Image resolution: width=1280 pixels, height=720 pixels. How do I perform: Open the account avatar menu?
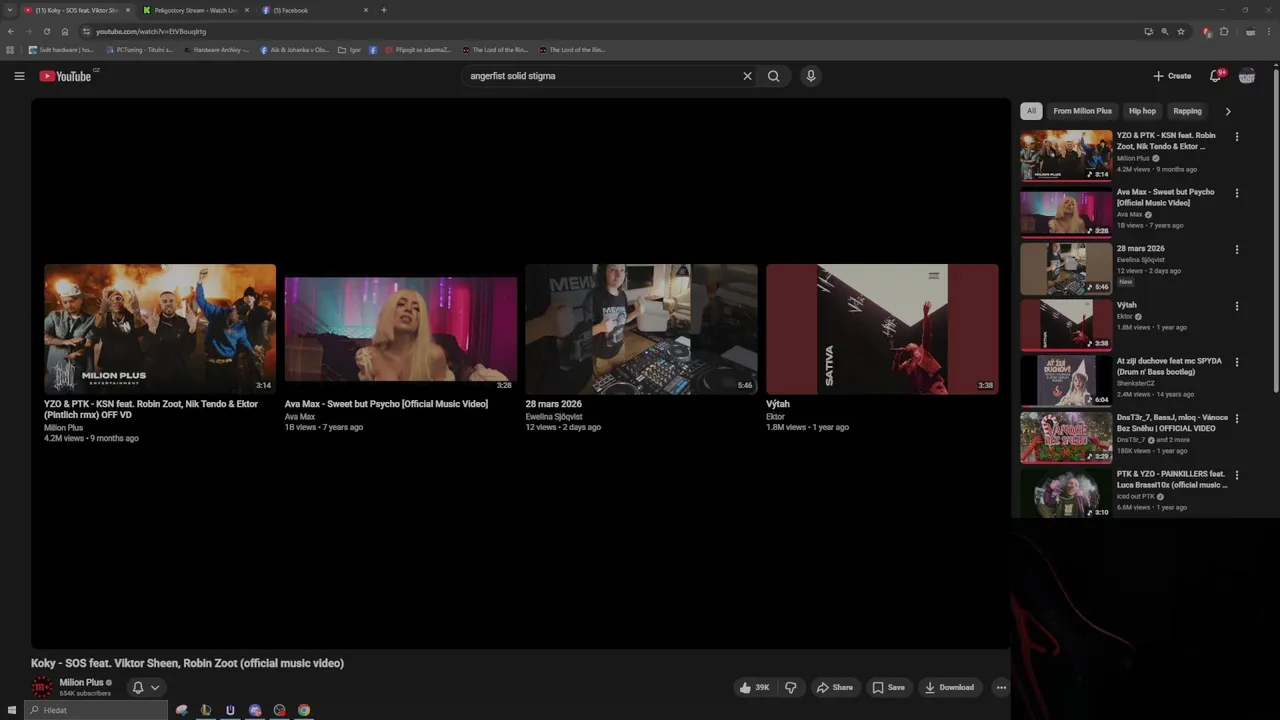coord(1247,76)
